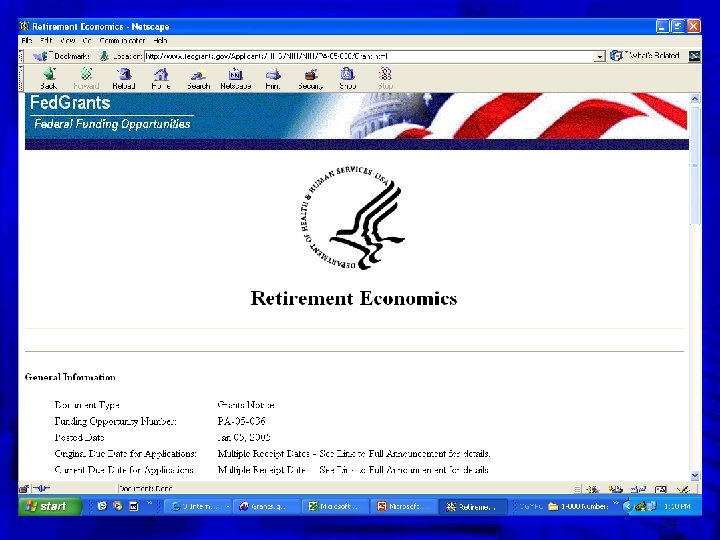720x540 pixels.
Task: Open the File menu
Action: (27, 40)
